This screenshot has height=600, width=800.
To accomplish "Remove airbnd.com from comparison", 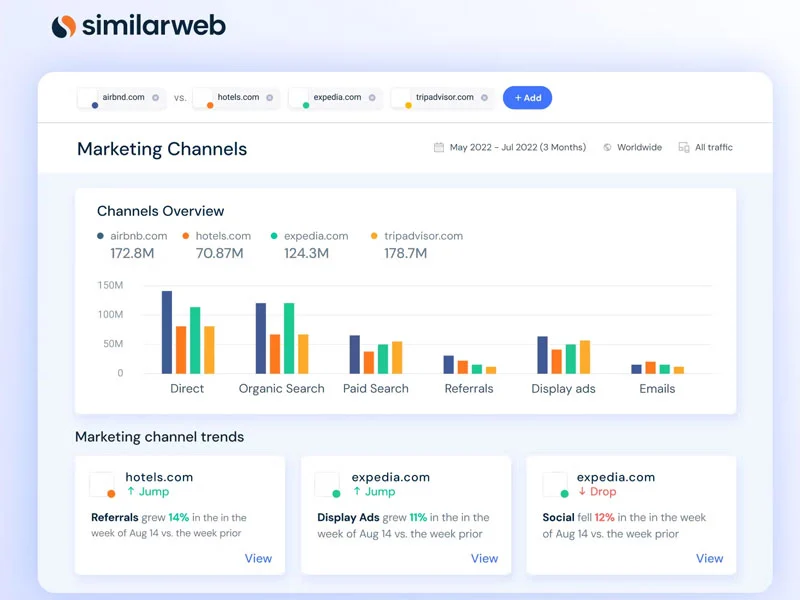I will click(156, 97).
